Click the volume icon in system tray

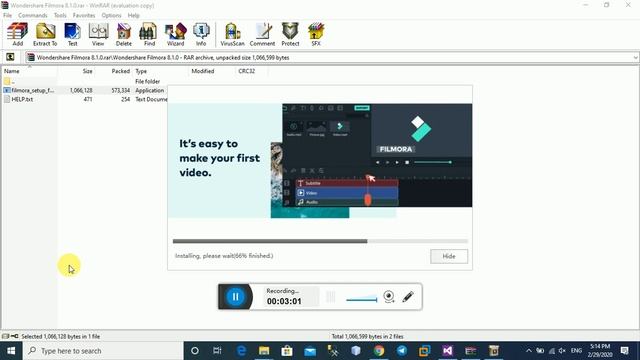click(x=562, y=351)
